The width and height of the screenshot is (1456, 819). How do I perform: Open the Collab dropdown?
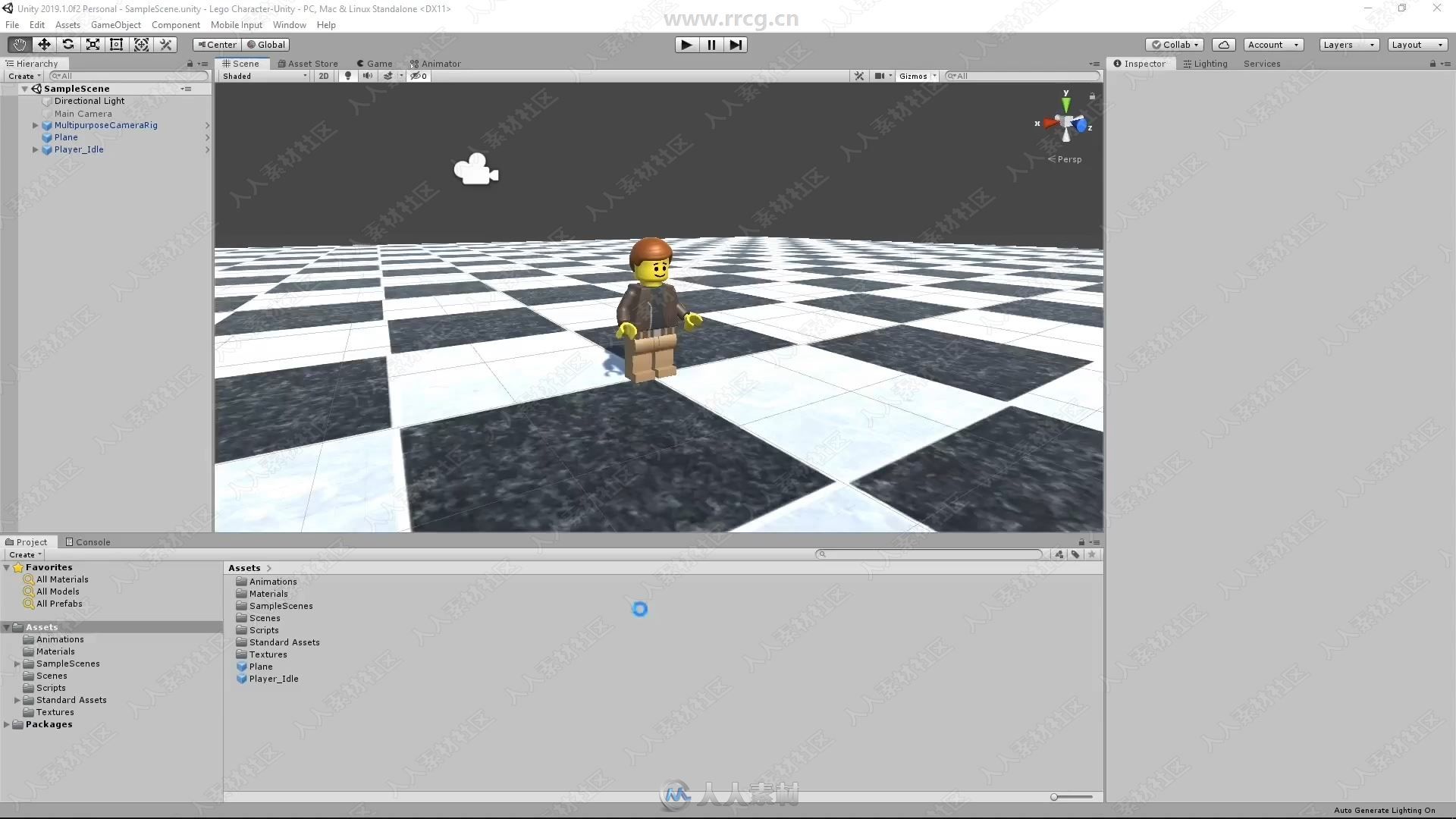coord(1175,45)
